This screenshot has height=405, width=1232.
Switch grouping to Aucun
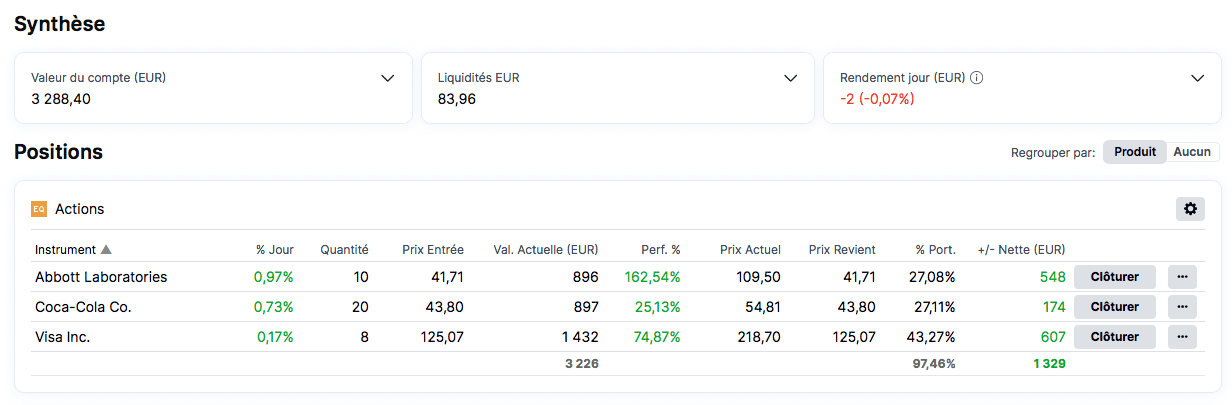pyautogui.click(x=1192, y=152)
